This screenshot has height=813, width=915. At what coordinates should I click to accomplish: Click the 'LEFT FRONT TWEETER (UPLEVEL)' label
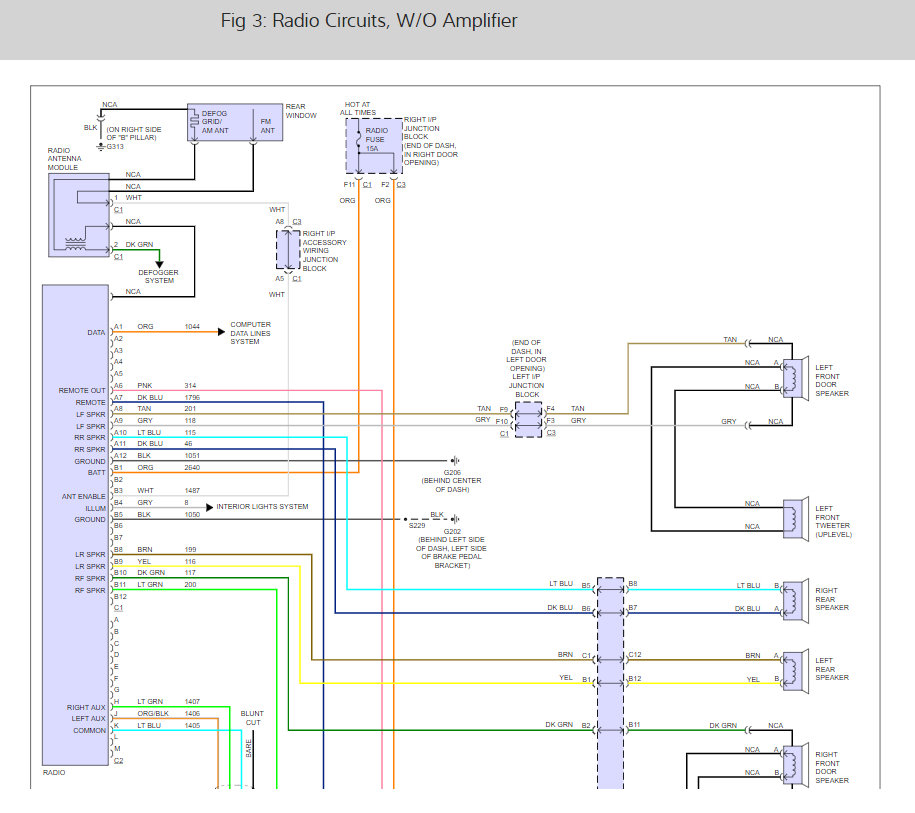833,522
